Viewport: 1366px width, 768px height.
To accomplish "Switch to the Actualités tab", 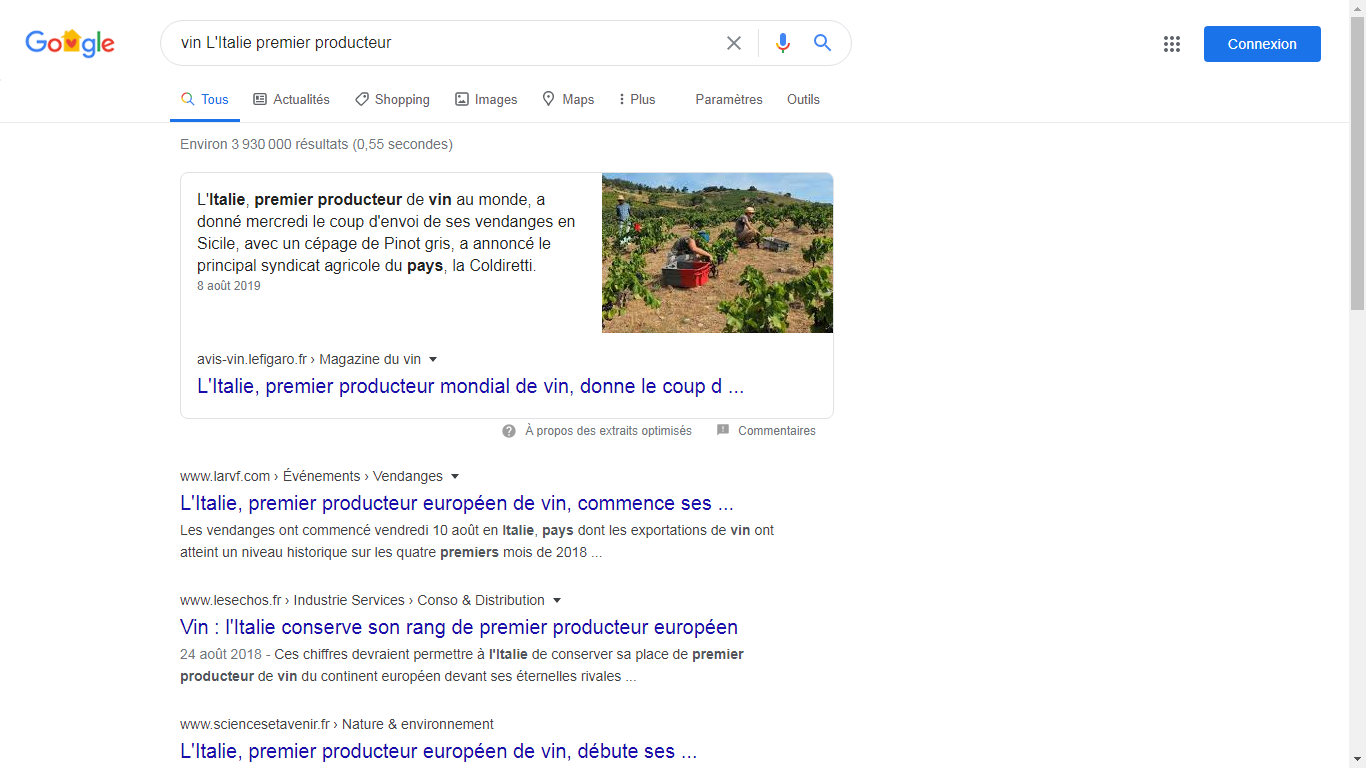I will pyautogui.click(x=291, y=99).
